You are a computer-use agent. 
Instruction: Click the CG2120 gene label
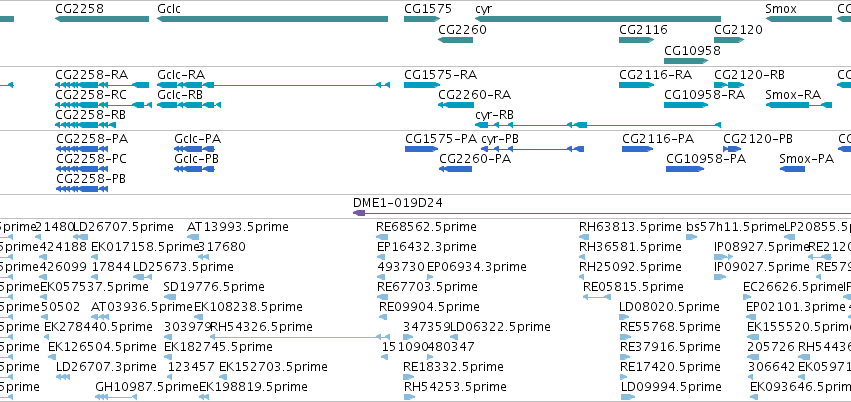coord(738,29)
